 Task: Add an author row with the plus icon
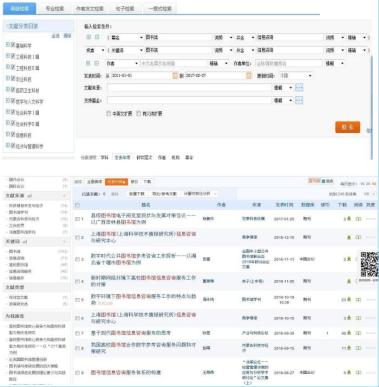tap(89, 63)
